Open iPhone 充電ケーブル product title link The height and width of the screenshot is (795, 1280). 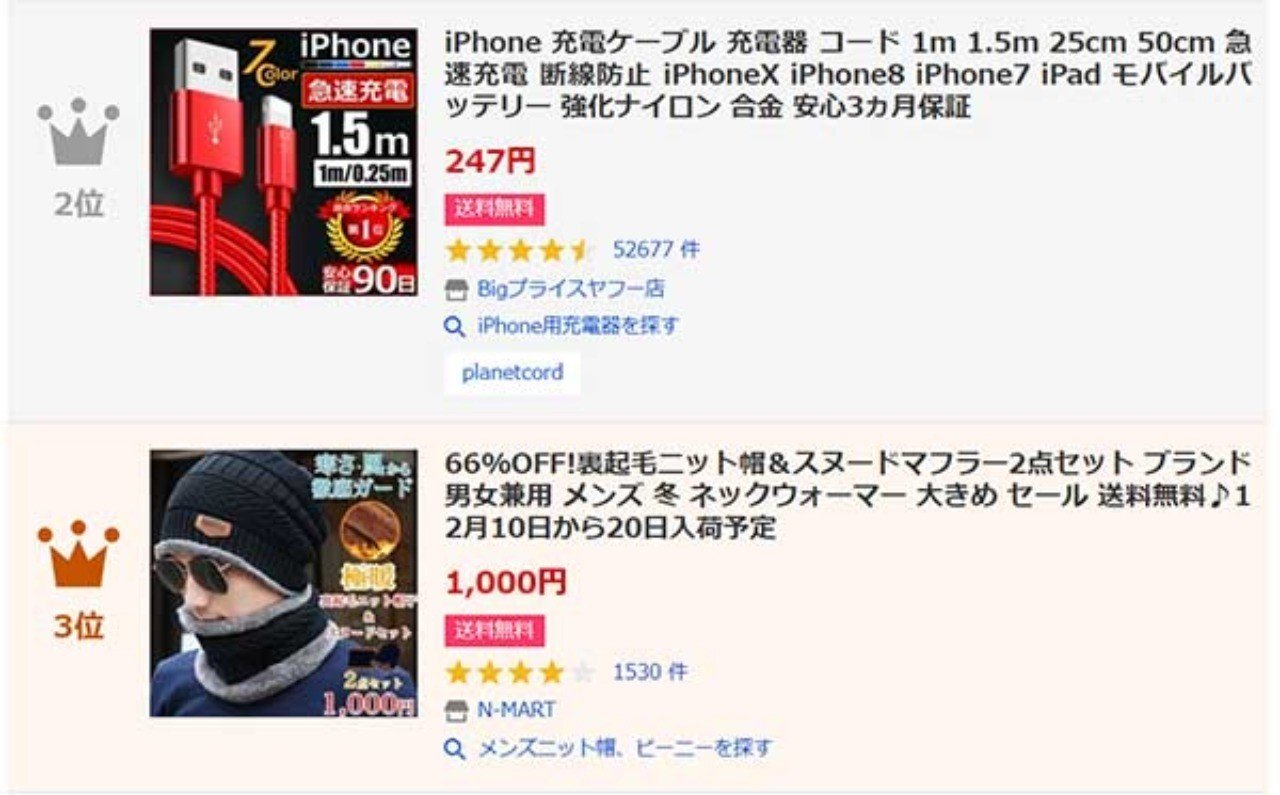point(847,75)
